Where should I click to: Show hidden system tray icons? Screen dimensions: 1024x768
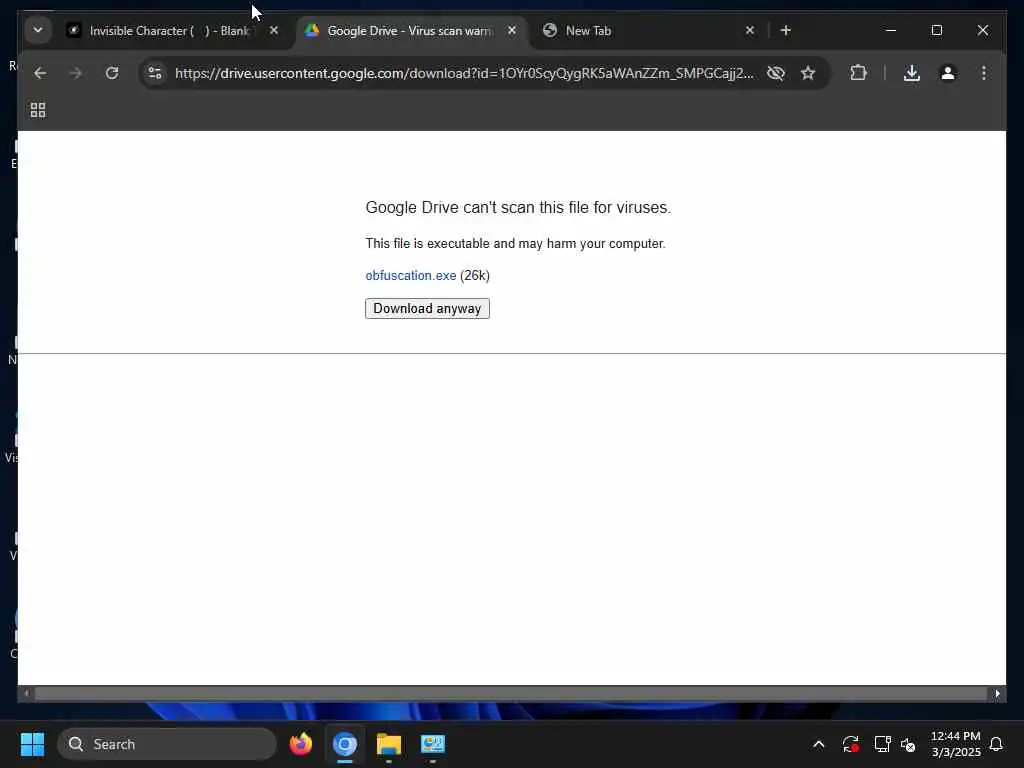coord(818,744)
